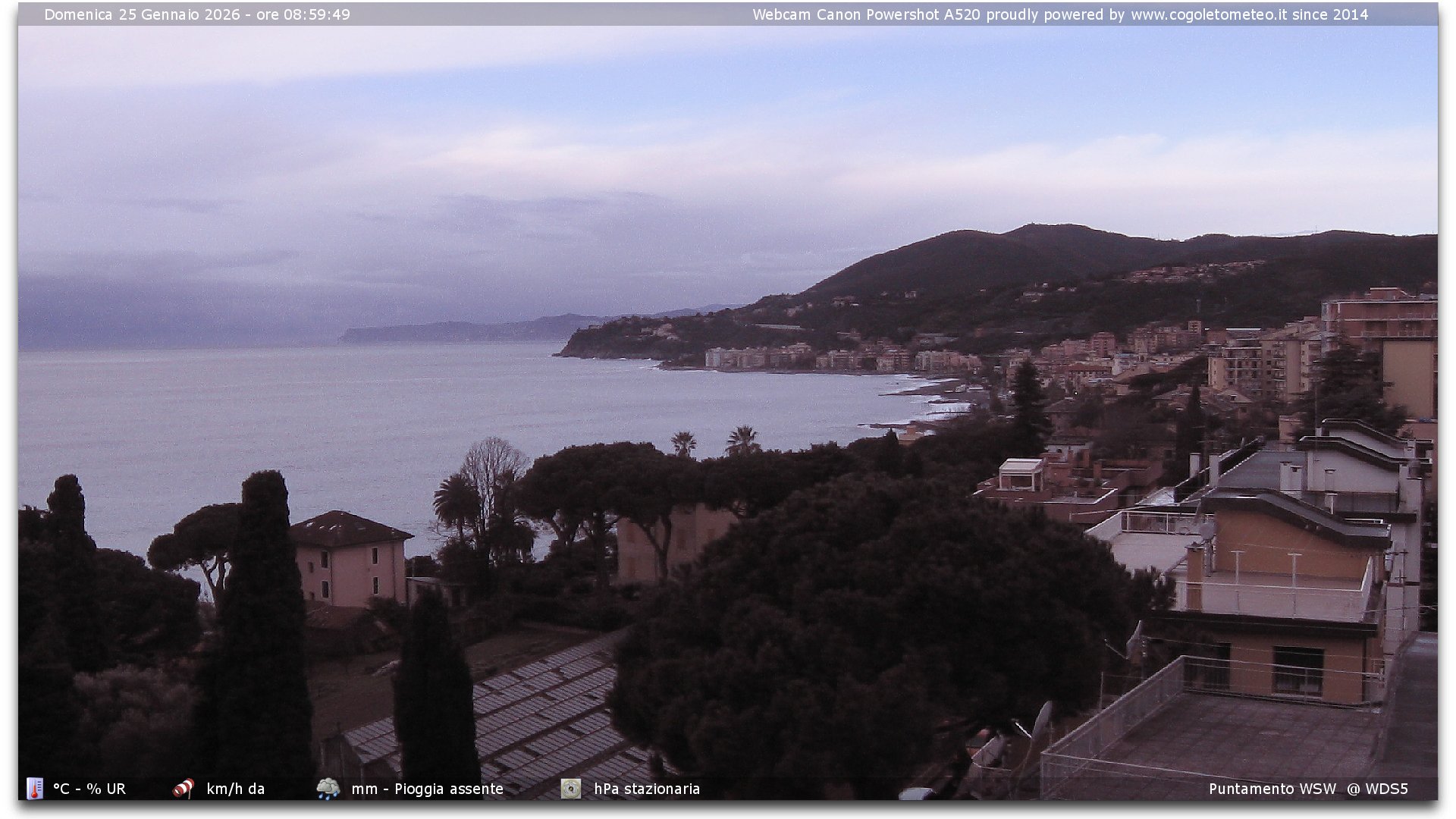Click the '@ WDS5' station tag
Image resolution: width=1456 pixels, height=819 pixels.
point(1377,789)
